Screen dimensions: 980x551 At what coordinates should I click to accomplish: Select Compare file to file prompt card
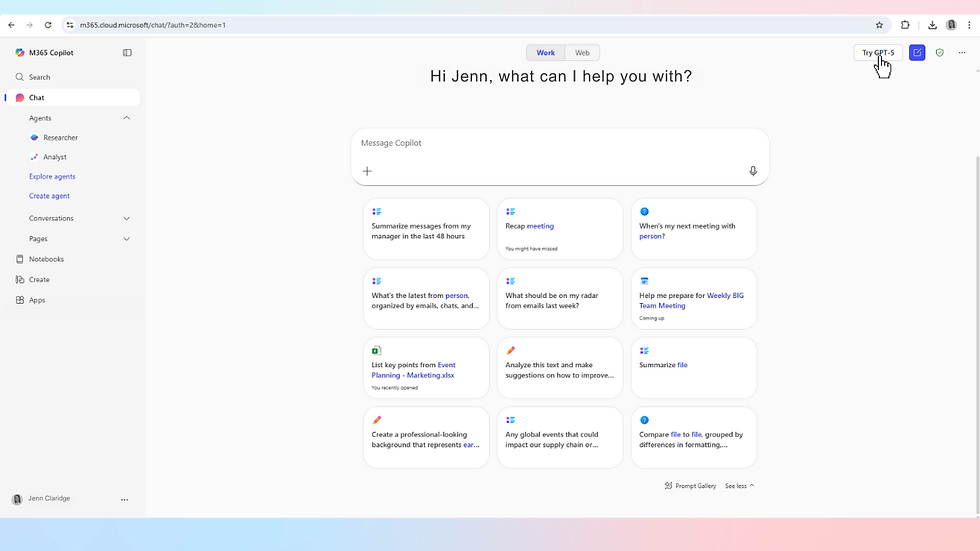tap(694, 437)
